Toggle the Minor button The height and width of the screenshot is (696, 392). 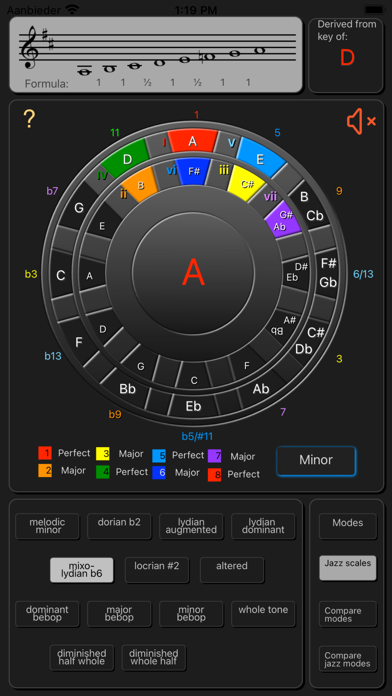pos(316,460)
